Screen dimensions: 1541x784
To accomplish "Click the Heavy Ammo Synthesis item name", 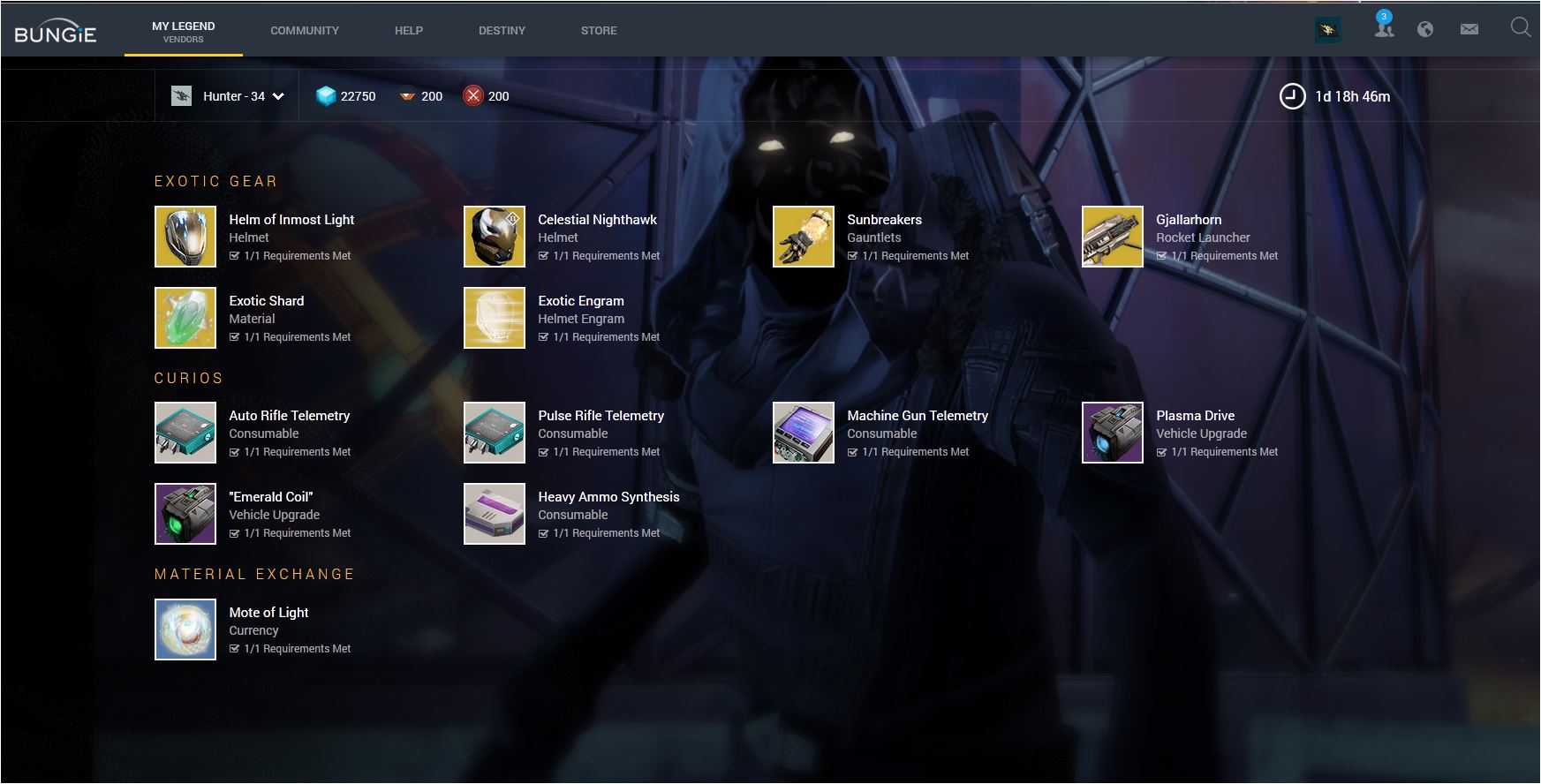I will coord(608,497).
